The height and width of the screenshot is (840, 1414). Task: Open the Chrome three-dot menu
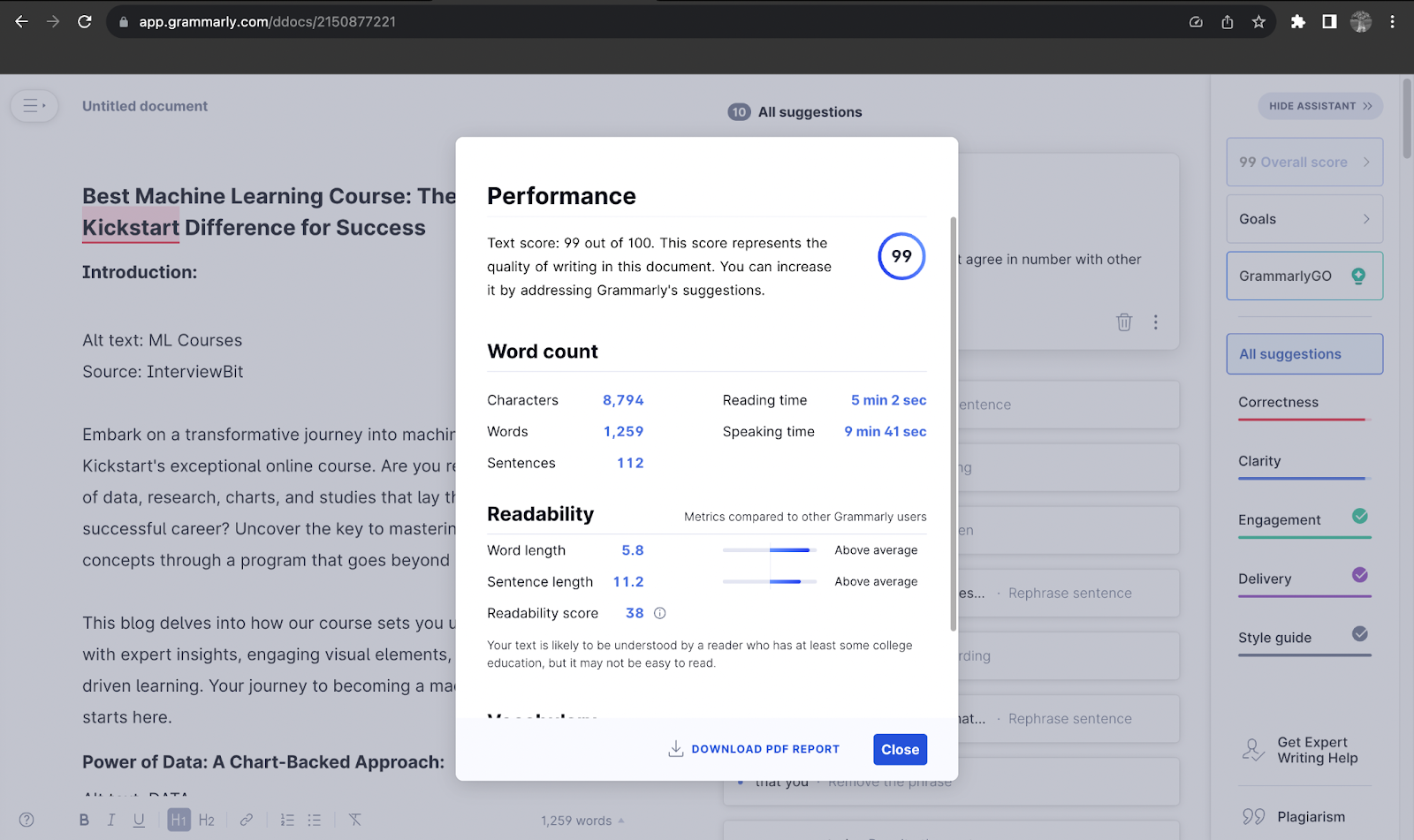click(1392, 22)
